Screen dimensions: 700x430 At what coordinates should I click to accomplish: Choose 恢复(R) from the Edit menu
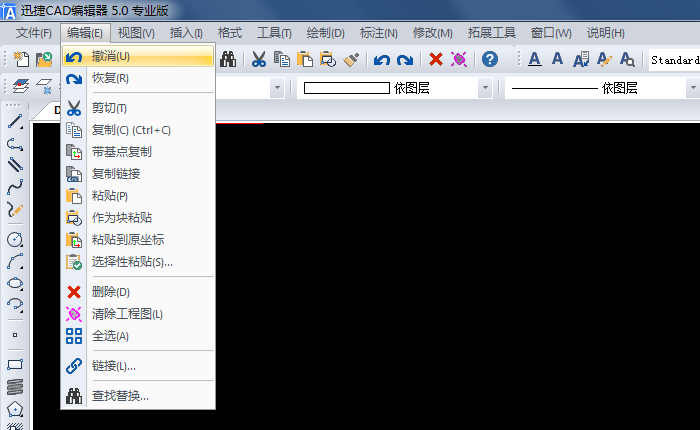pyautogui.click(x=138, y=78)
